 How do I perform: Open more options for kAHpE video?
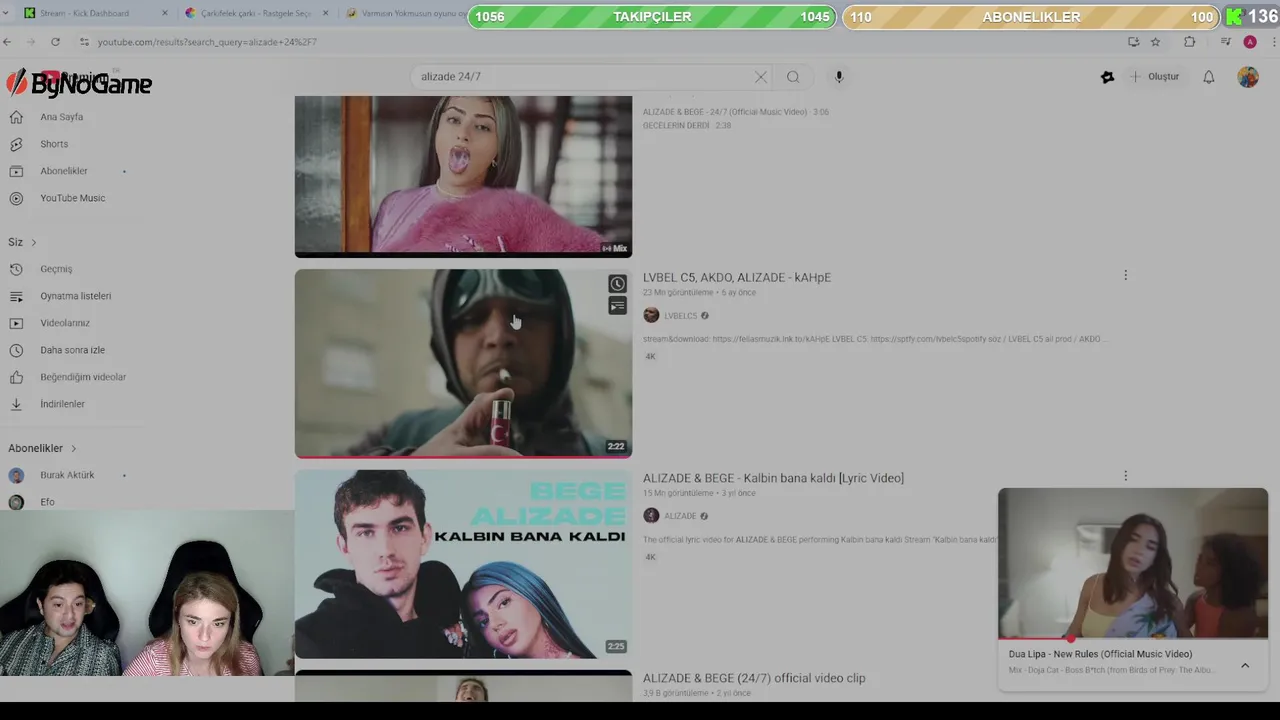(x=1125, y=276)
